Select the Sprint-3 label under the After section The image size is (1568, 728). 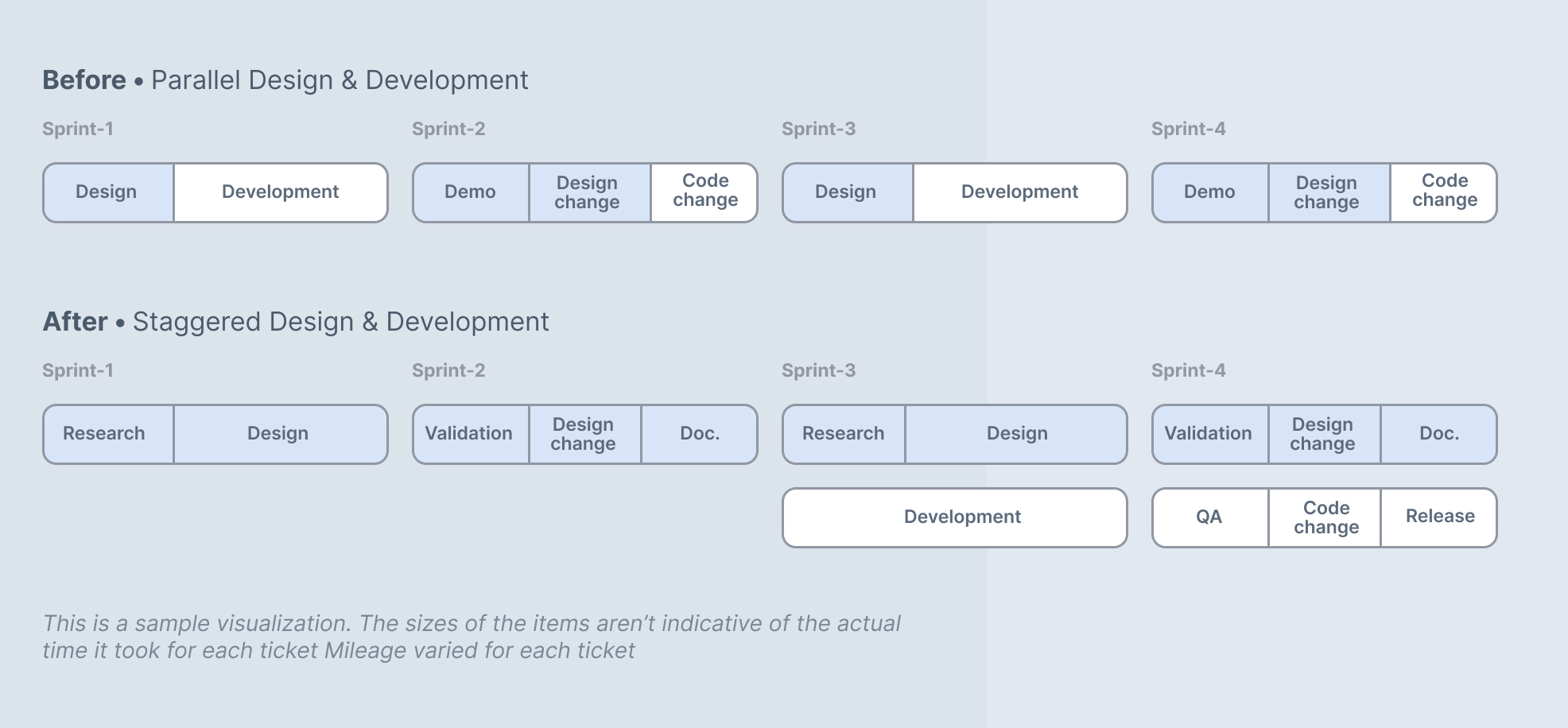pos(819,370)
